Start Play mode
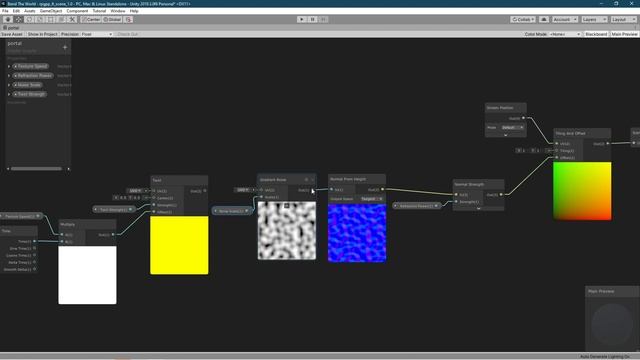The height and width of the screenshot is (360, 640). coord(302,20)
